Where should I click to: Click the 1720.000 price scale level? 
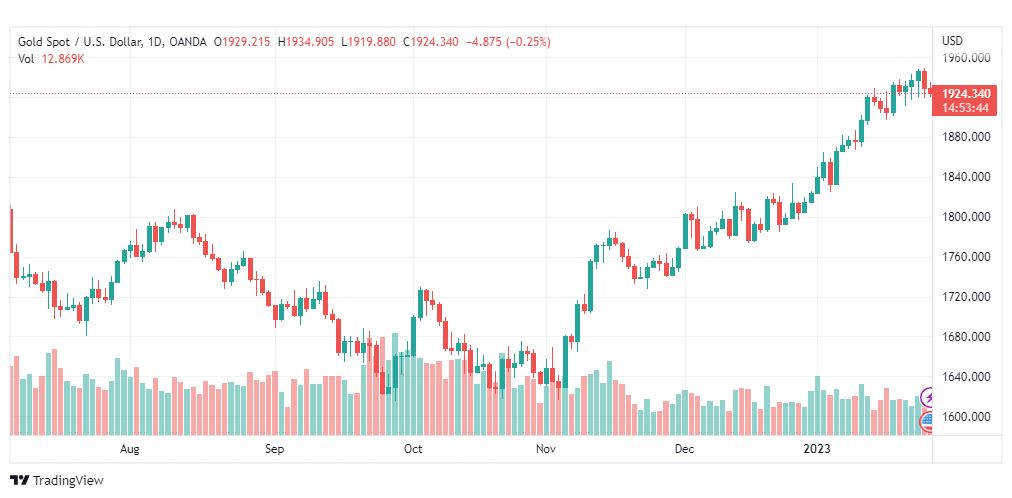(966, 297)
